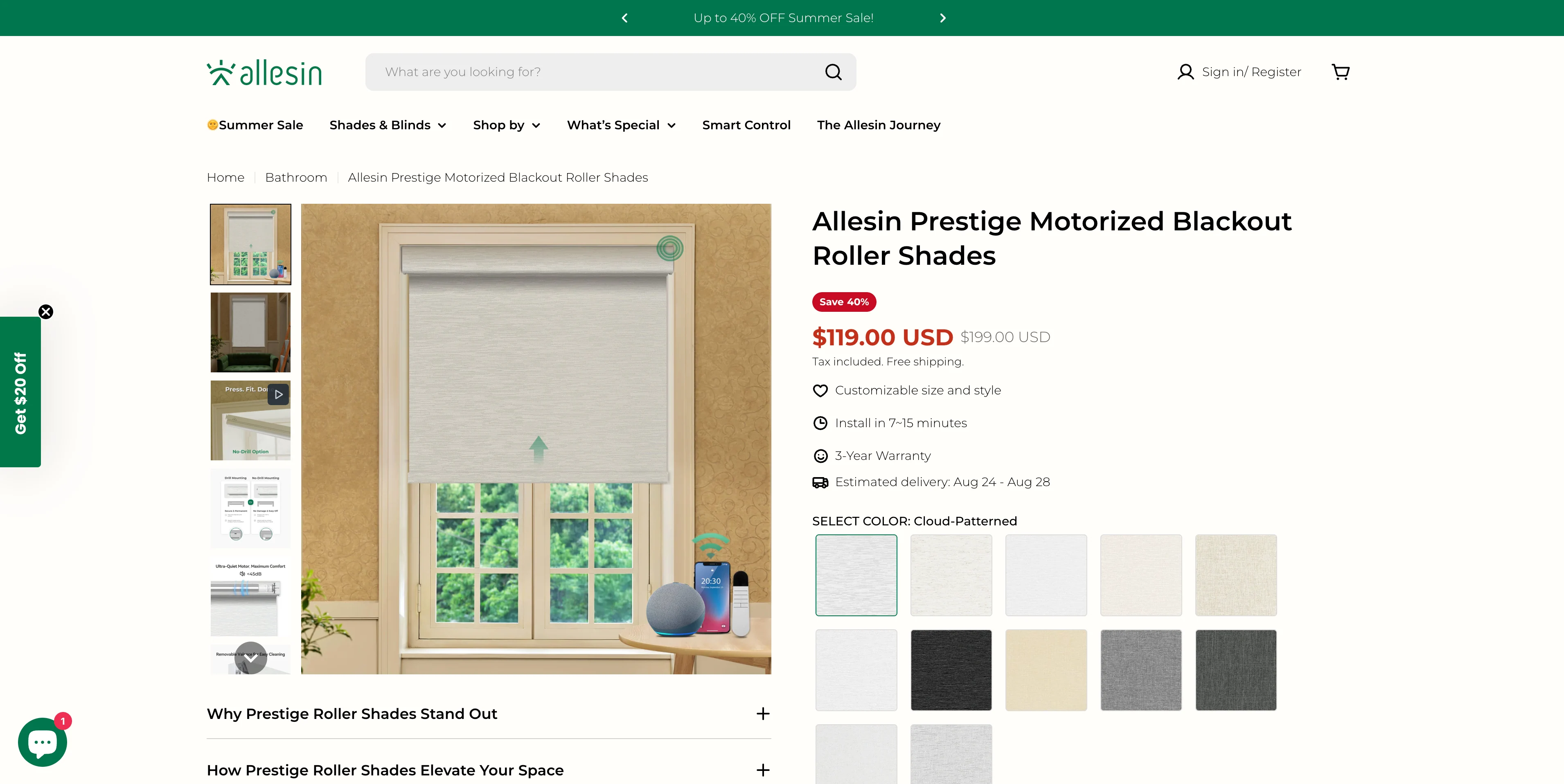Click the search magnifier icon
The width and height of the screenshot is (1564, 784).
pyautogui.click(x=833, y=72)
